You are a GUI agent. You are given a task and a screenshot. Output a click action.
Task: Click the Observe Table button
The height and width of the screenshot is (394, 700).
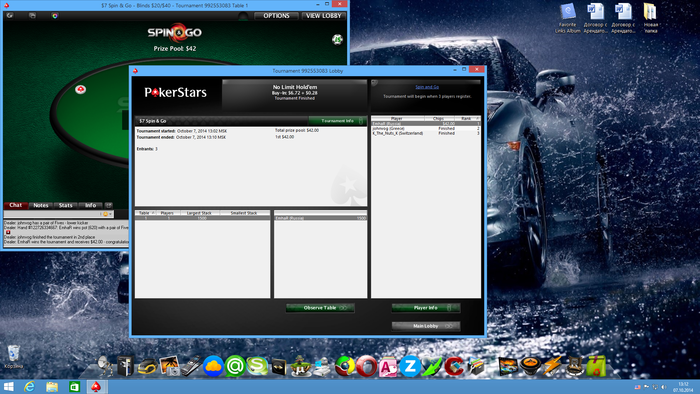tap(320, 308)
